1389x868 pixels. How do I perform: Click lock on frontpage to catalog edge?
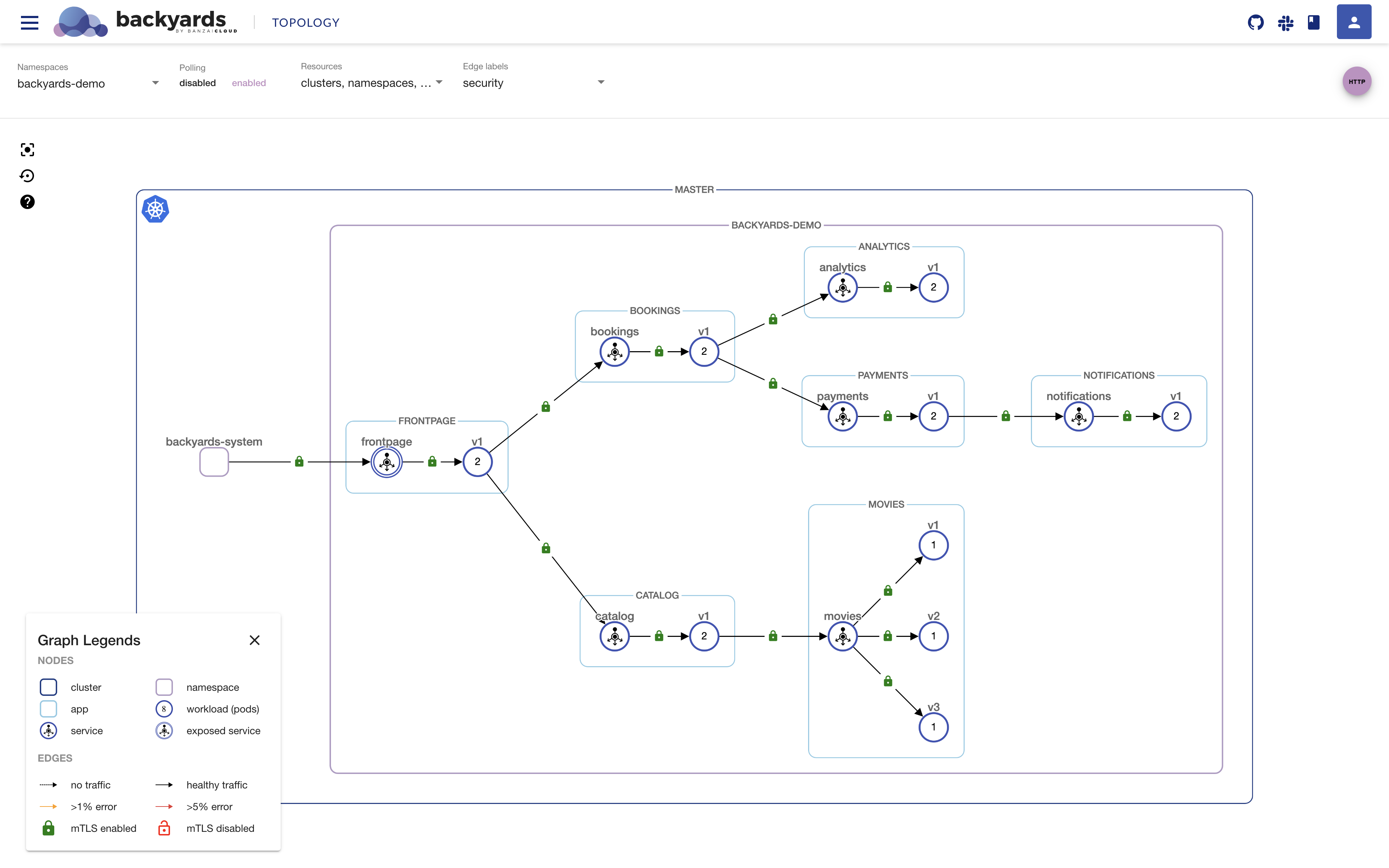coord(546,548)
